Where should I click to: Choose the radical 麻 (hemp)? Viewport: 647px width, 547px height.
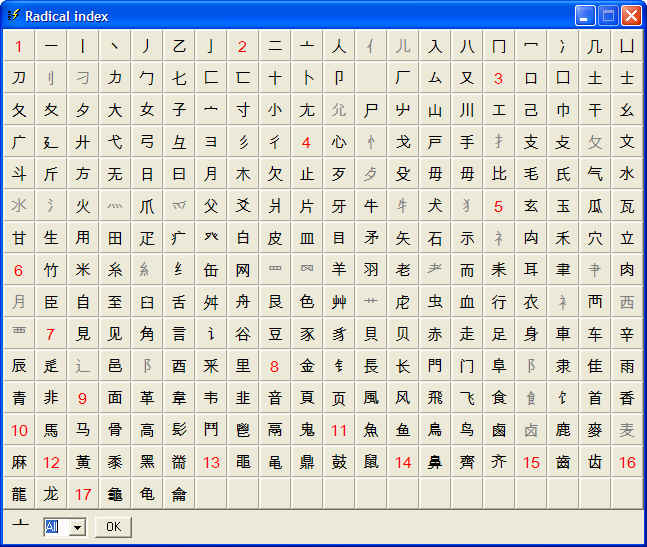19,462
